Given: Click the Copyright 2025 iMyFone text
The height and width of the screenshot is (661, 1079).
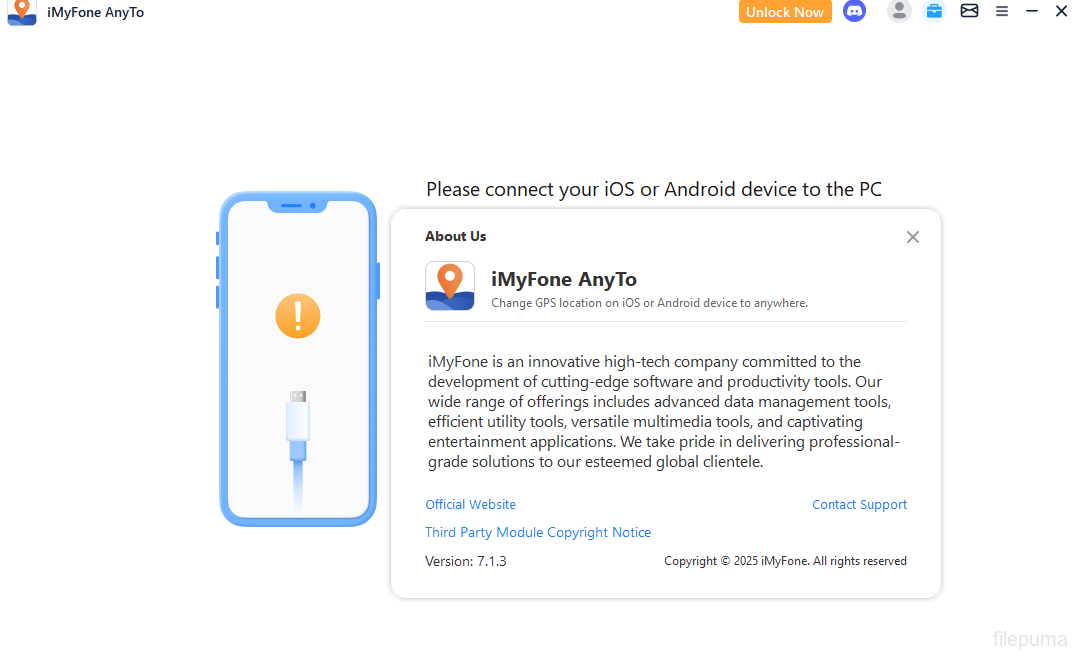Looking at the screenshot, I should click(x=785, y=561).
